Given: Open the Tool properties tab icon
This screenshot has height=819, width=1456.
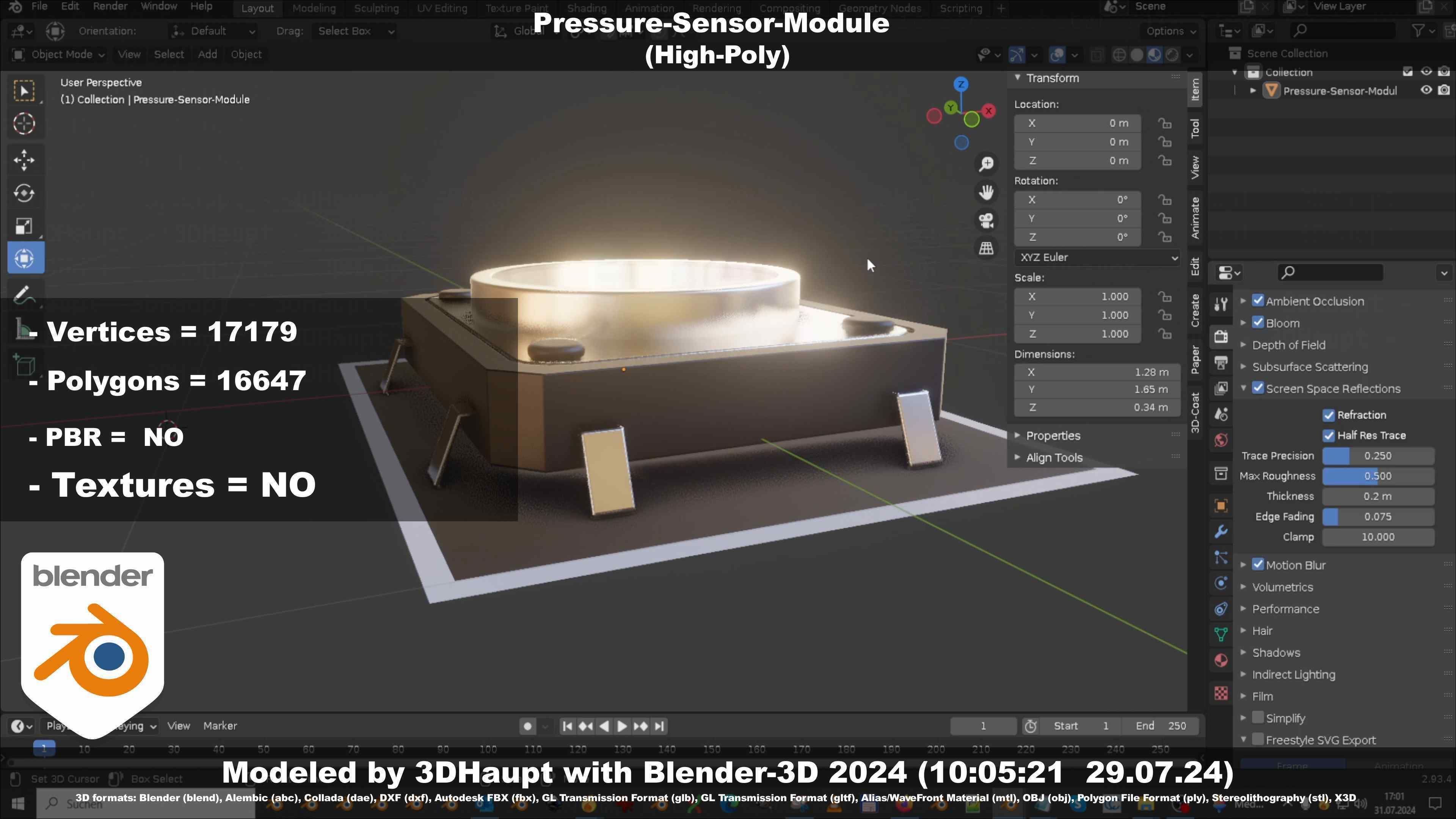Looking at the screenshot, I should (x=1221, y=304).
